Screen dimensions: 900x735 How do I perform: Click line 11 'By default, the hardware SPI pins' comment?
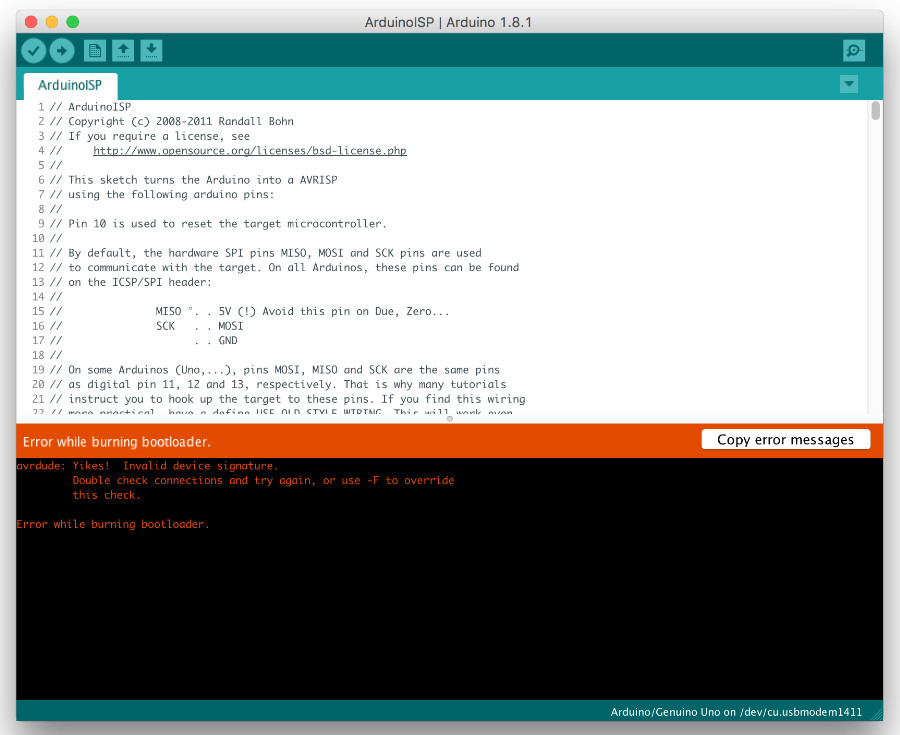coord(266,253)
